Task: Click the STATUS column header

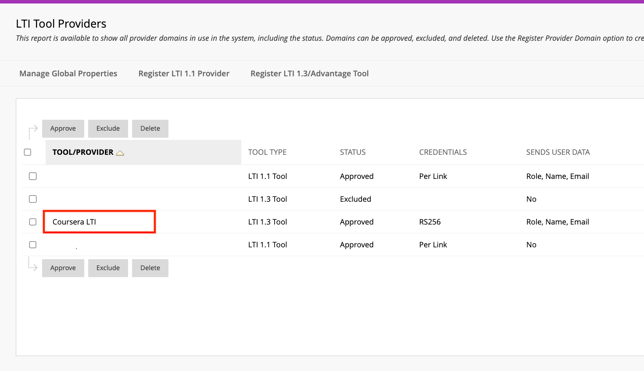Action: (x=352, y=152)
